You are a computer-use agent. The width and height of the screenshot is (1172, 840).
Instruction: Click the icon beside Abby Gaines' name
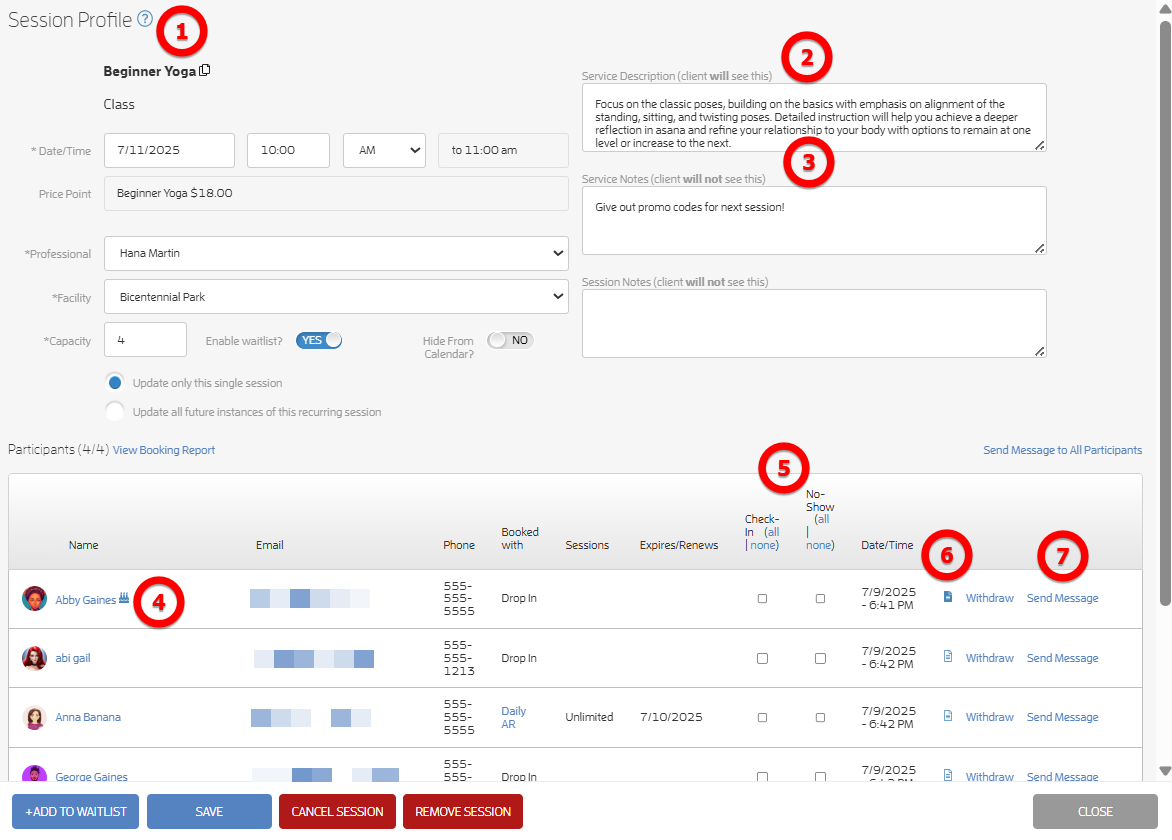(124, 598)
